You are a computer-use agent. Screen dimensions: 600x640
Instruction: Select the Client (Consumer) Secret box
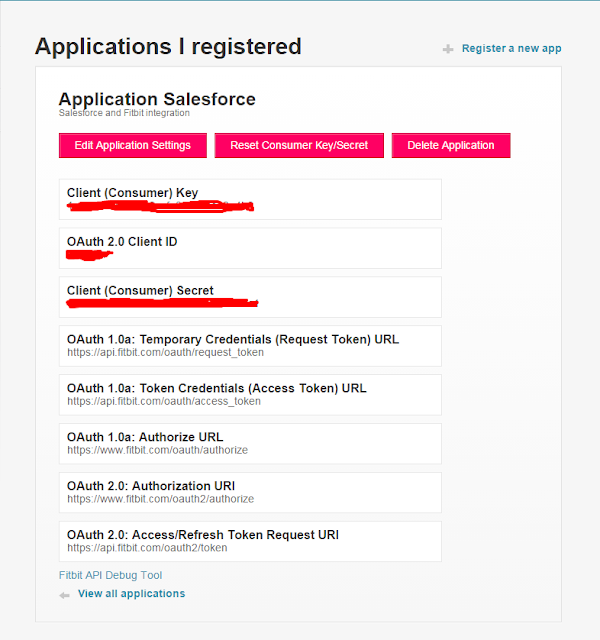pos(250,297)
